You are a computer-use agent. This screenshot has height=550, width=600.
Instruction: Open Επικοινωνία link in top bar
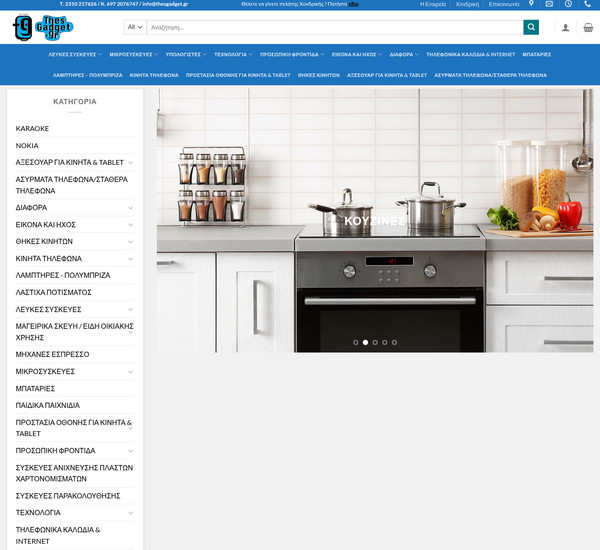pos(504,4)
